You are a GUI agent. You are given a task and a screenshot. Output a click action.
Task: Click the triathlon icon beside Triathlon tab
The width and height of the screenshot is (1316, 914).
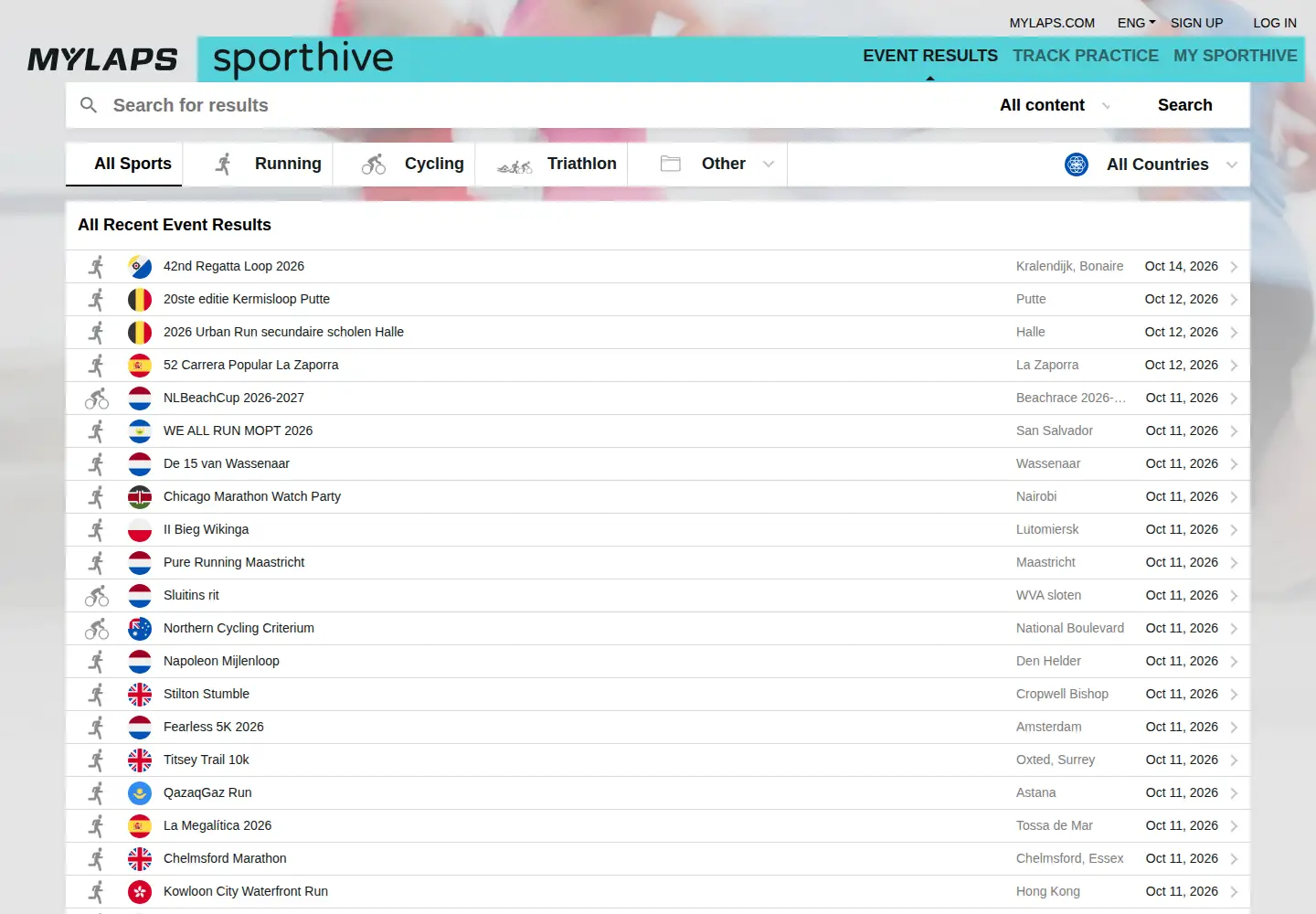[515, 166]
